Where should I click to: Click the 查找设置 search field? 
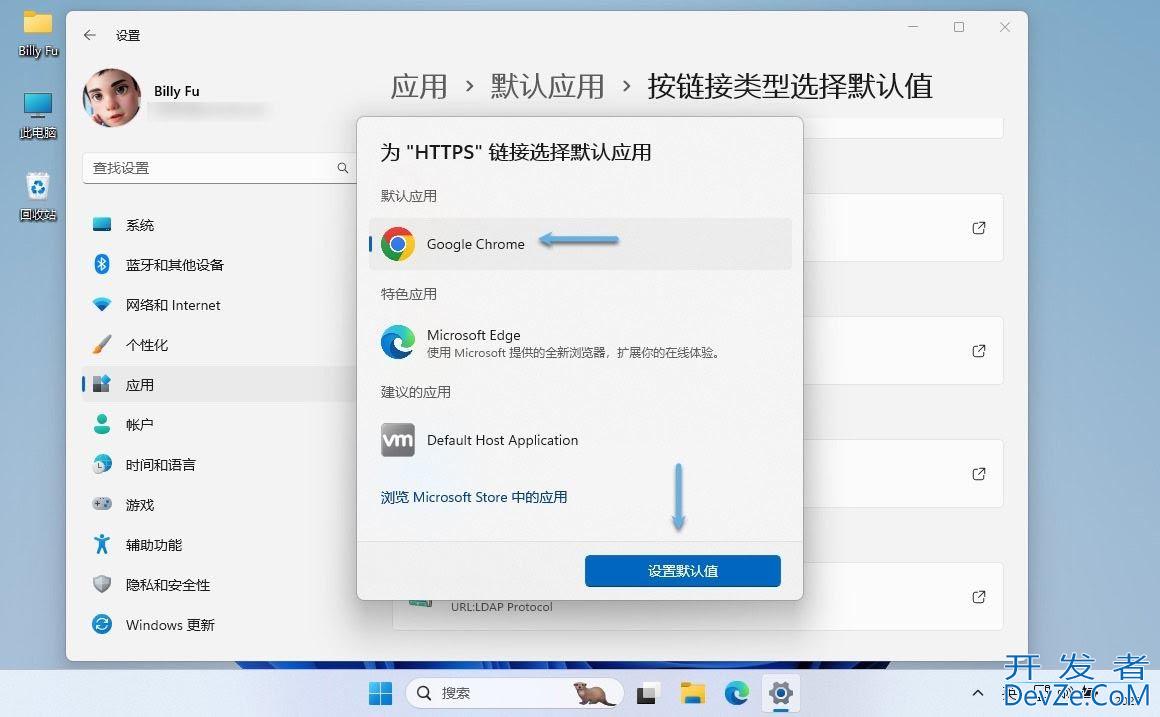coord(219,168)
